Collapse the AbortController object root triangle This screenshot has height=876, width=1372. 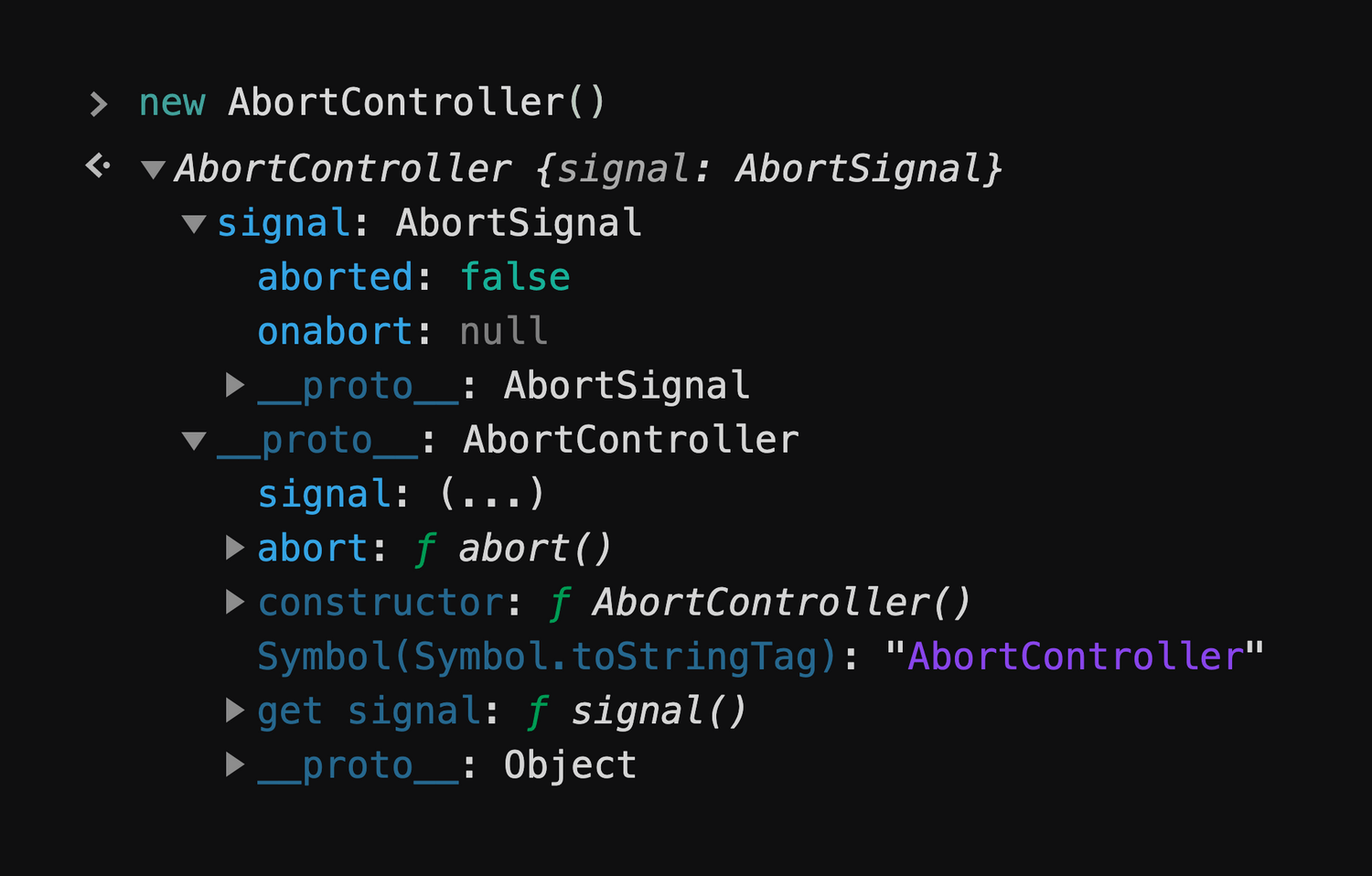tap(153, 169)
